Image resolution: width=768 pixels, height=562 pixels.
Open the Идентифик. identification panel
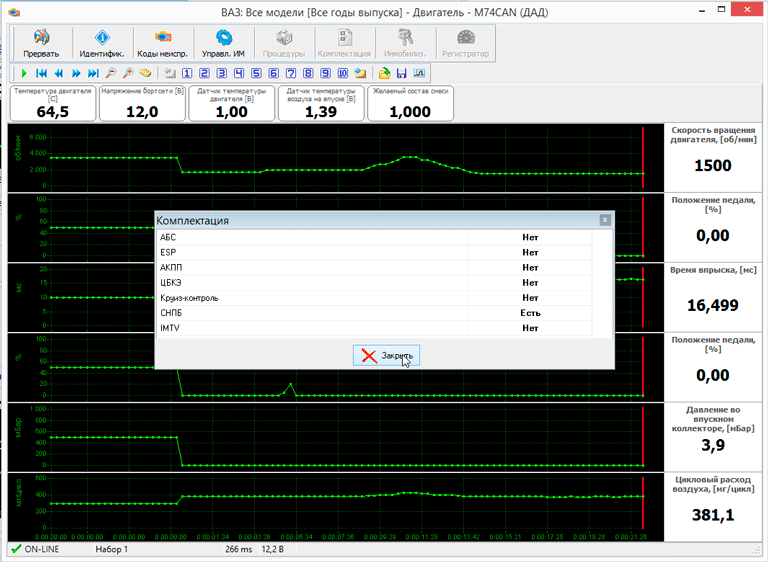(x=101, y=43)
